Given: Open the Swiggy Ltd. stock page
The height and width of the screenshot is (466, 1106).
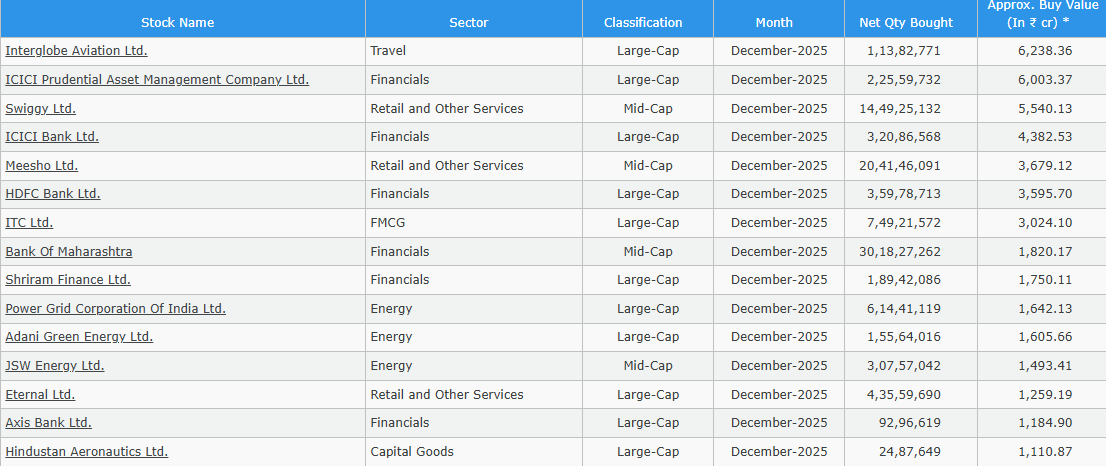Looking at the screenshot, I should pyautogui.click(x=40, y=108).
